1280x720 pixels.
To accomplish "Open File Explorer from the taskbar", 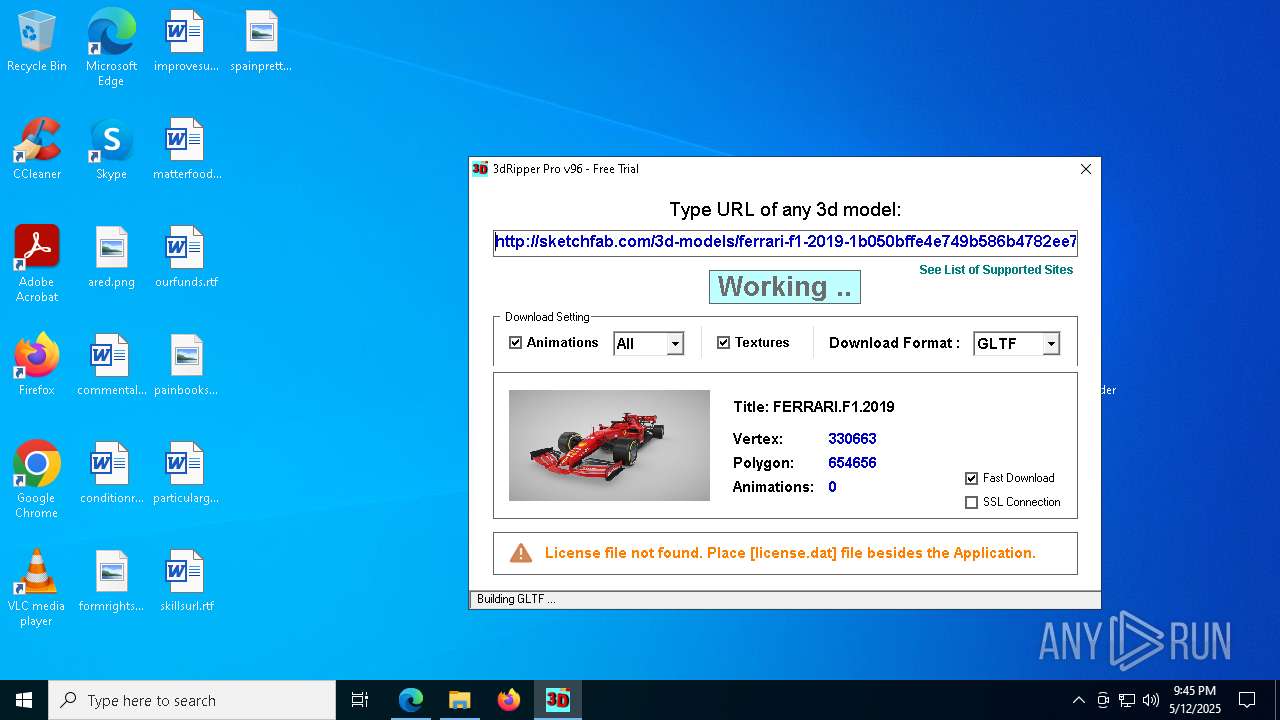I will click(459, 700).
